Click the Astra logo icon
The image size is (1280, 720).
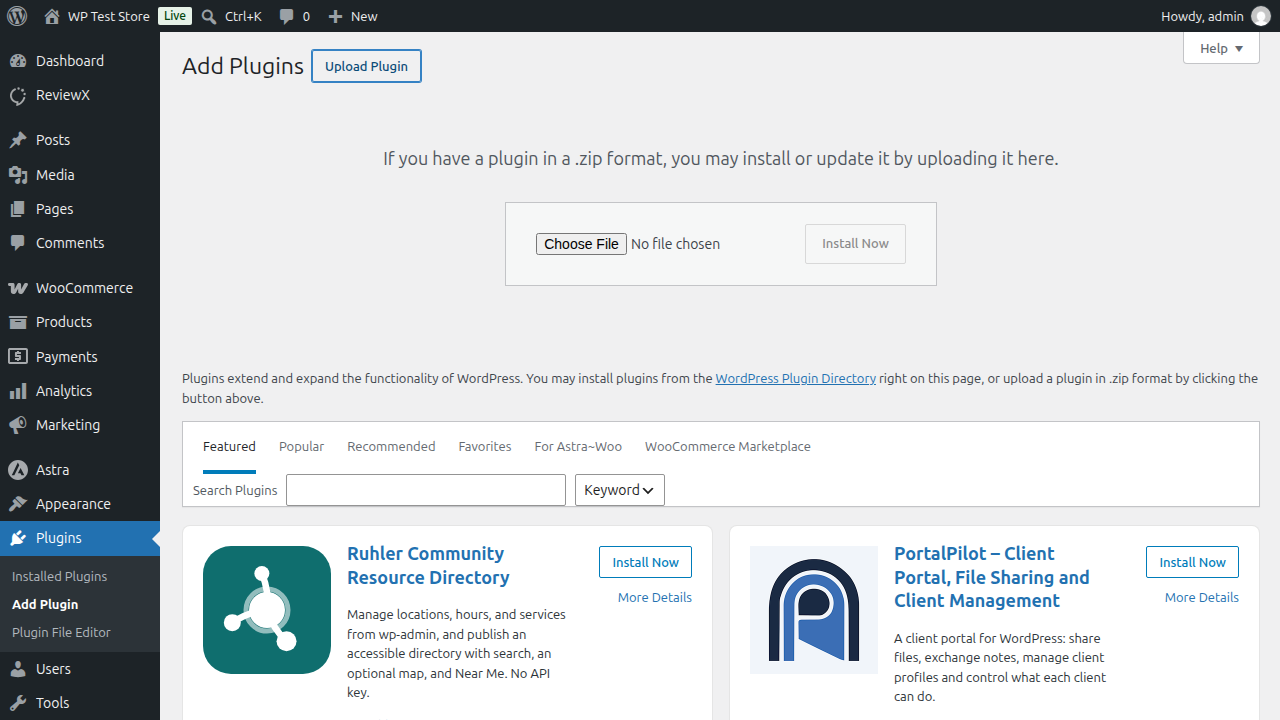point(18,470)
